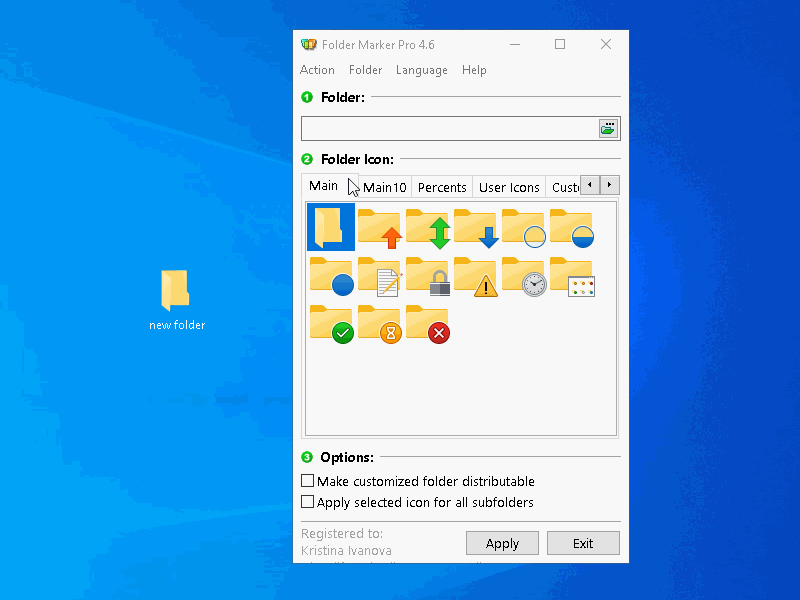Select the orange up-arrow priority folder icon
The height and width of the screenshot is (600, 800).
click(x=379, y=227)
